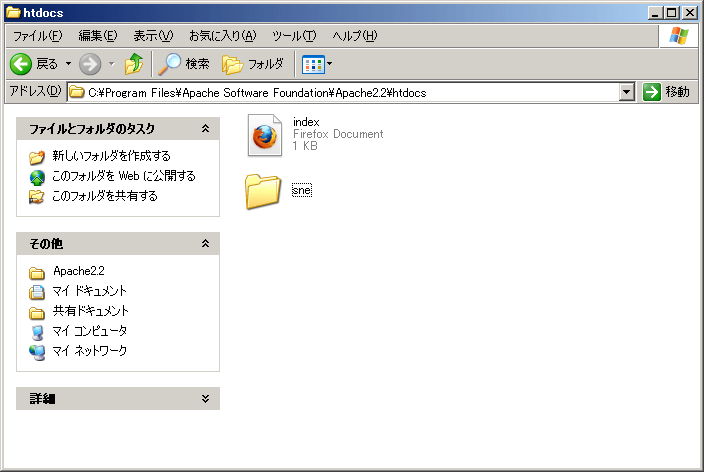The image size is (704, 472).
Task: Select the sne folder icon
Action: 263,192
